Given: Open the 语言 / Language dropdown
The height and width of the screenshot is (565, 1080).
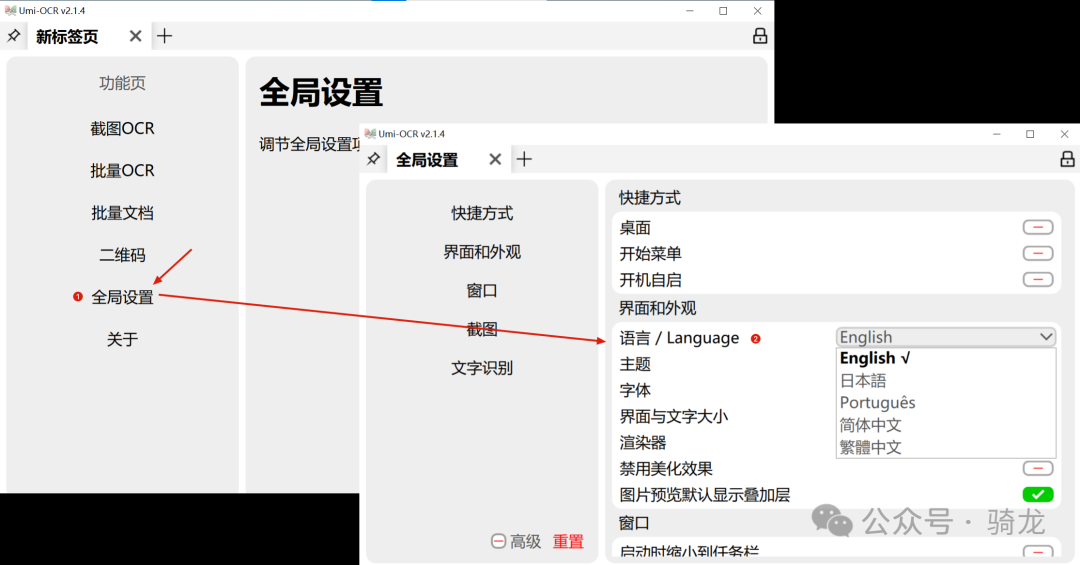Looking at the screenshot, I should (946, 337).
